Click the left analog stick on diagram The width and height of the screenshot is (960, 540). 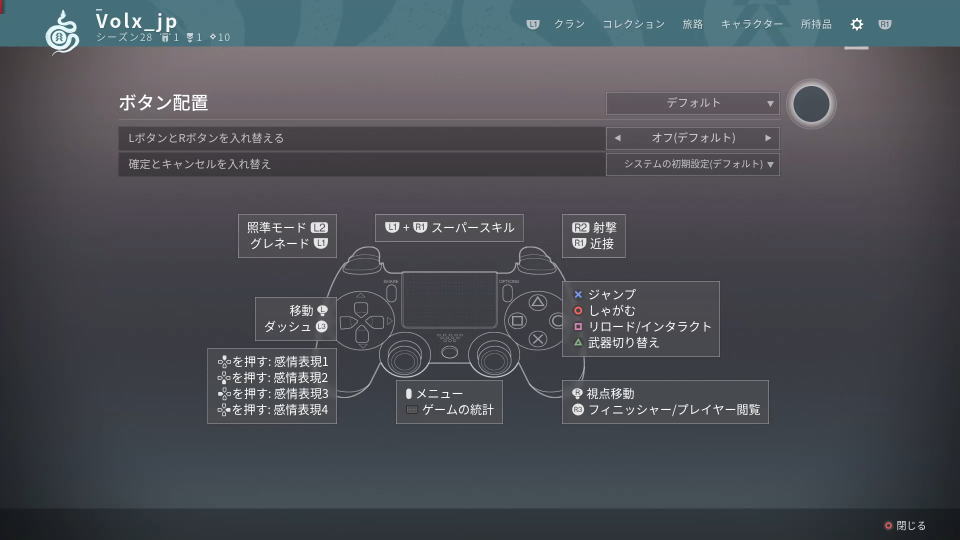[403, 357]
